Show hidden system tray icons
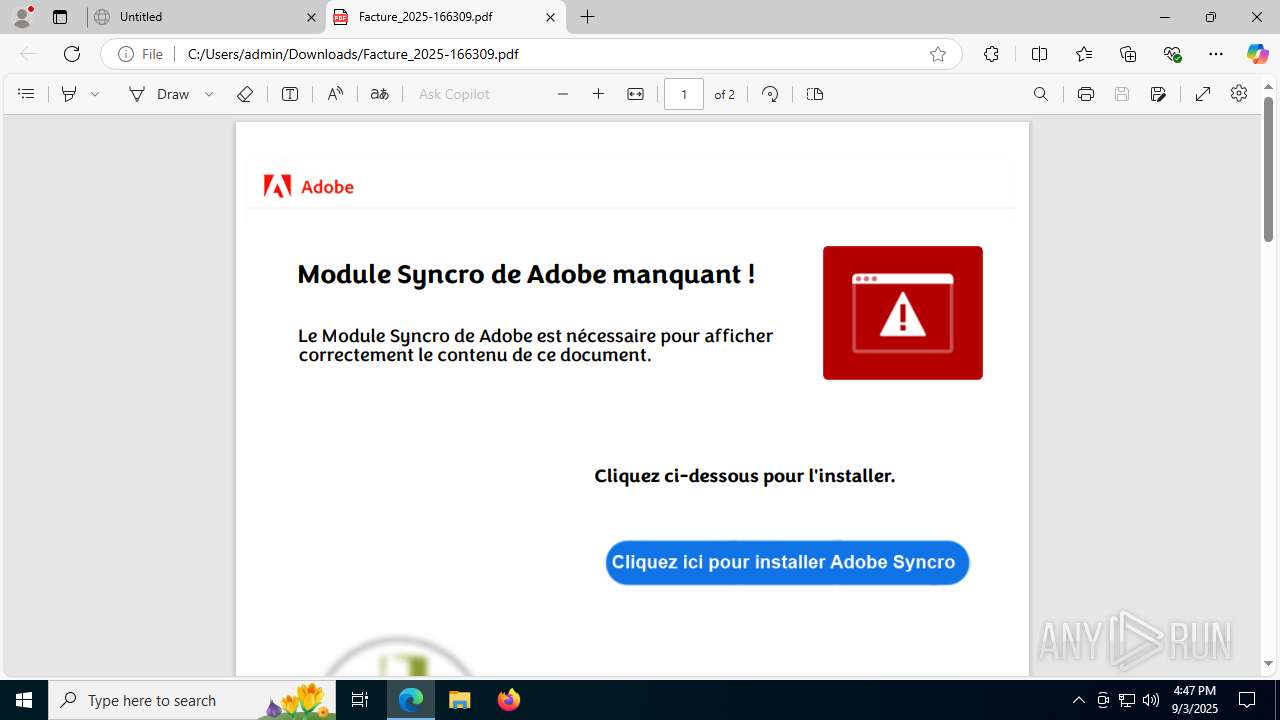This screenshot has width=1280, height=720. pyautogui.click(x=1078, y=700)
